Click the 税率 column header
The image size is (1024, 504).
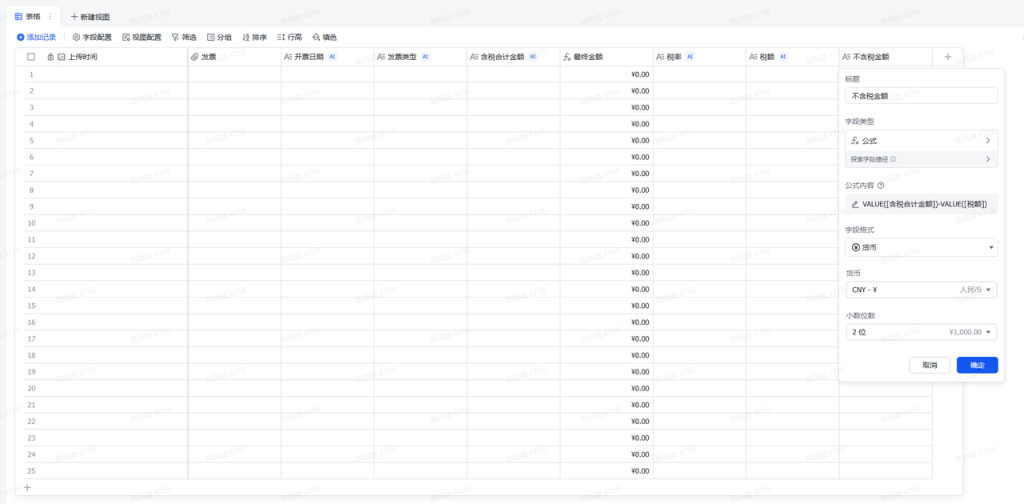[699, 57]
